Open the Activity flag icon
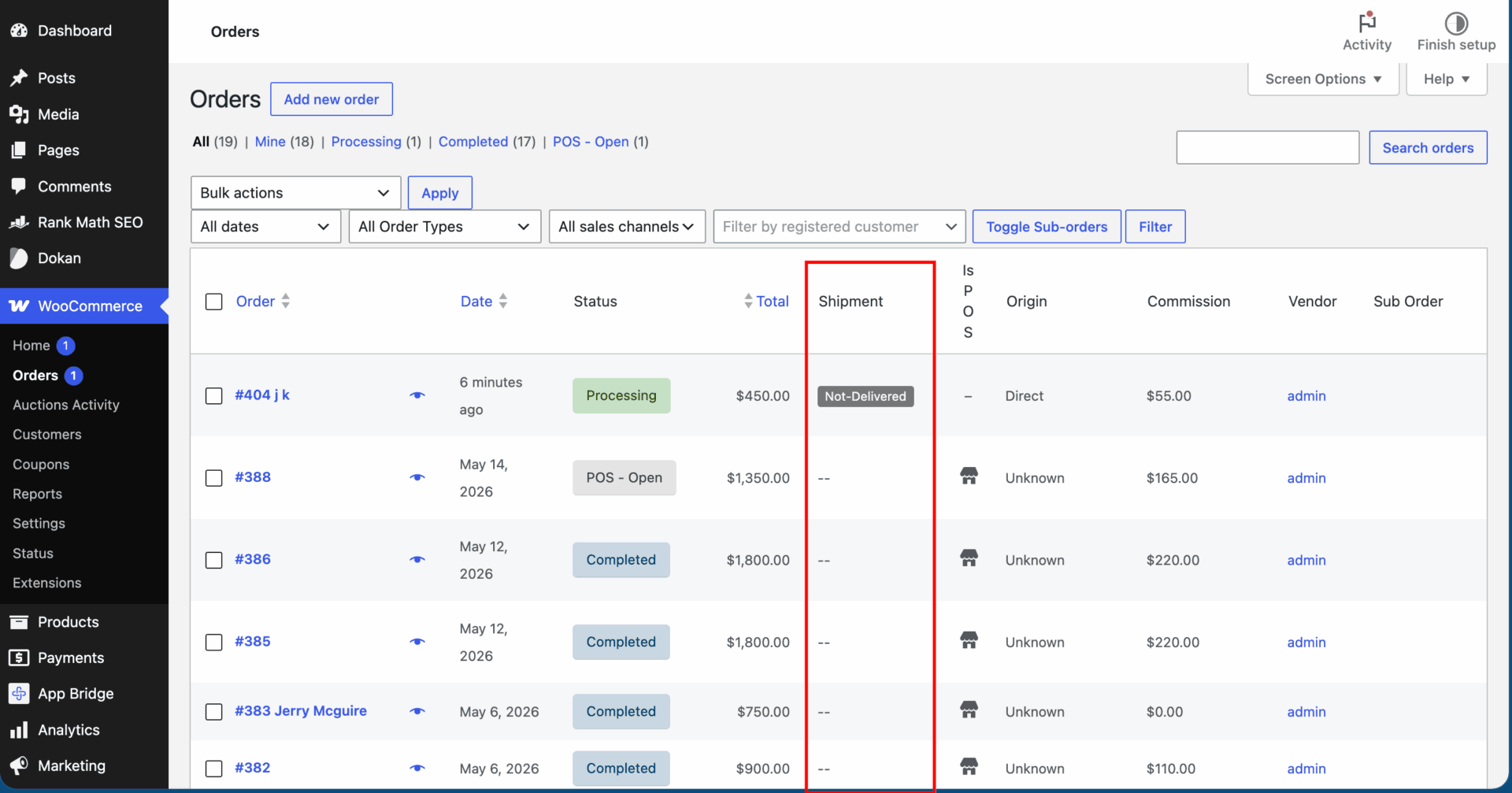The image size is (1512, 793). pyautogui.click(x=1367, y=22)
